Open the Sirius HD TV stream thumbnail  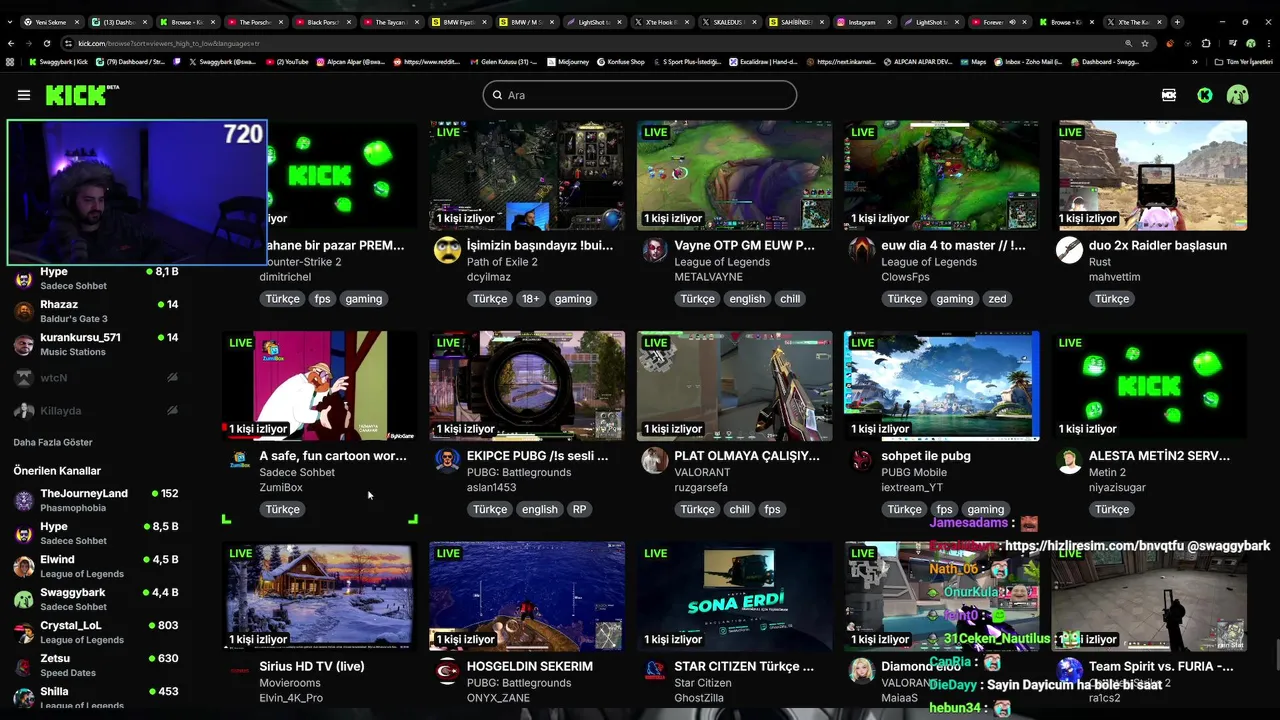point(319,596)
